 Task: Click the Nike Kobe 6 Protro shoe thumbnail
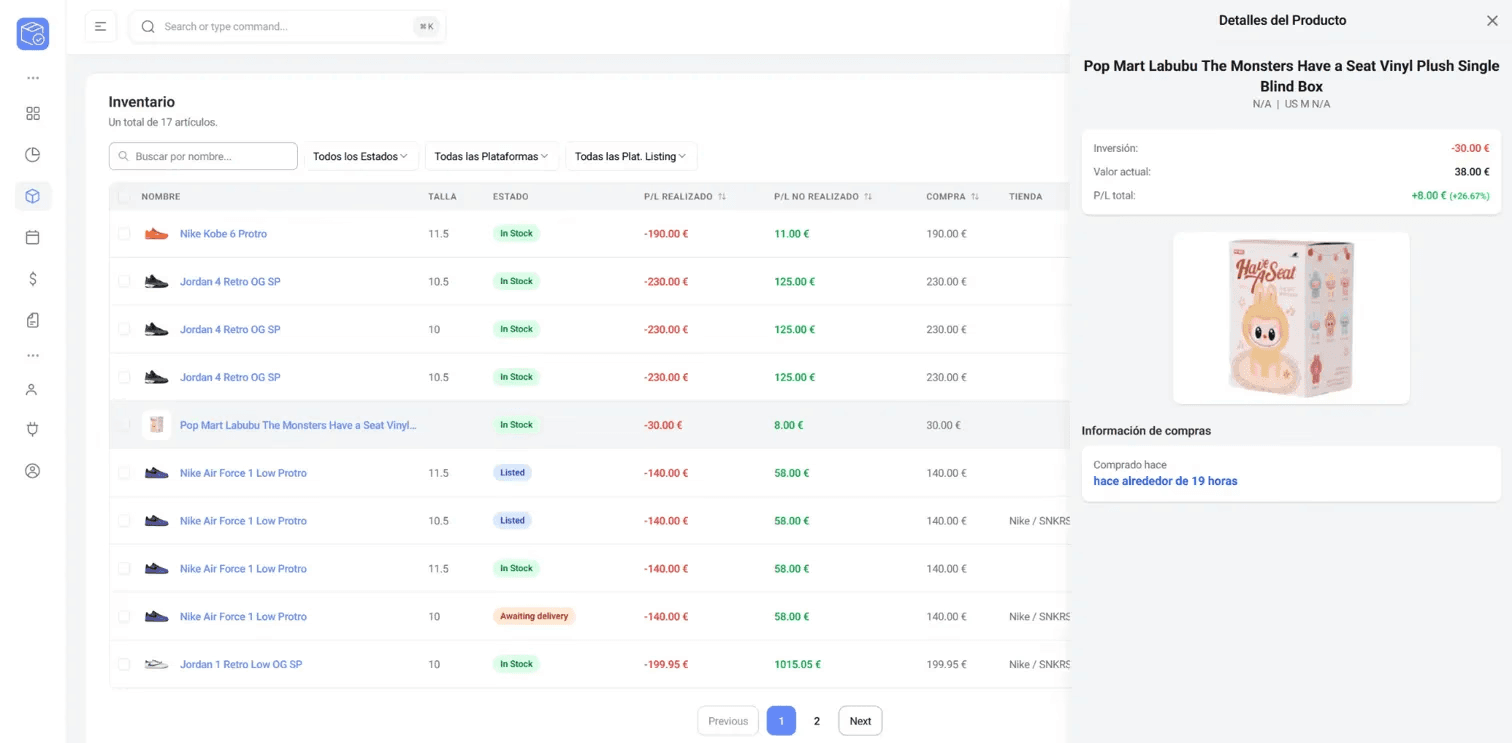(x=156, y=234)
